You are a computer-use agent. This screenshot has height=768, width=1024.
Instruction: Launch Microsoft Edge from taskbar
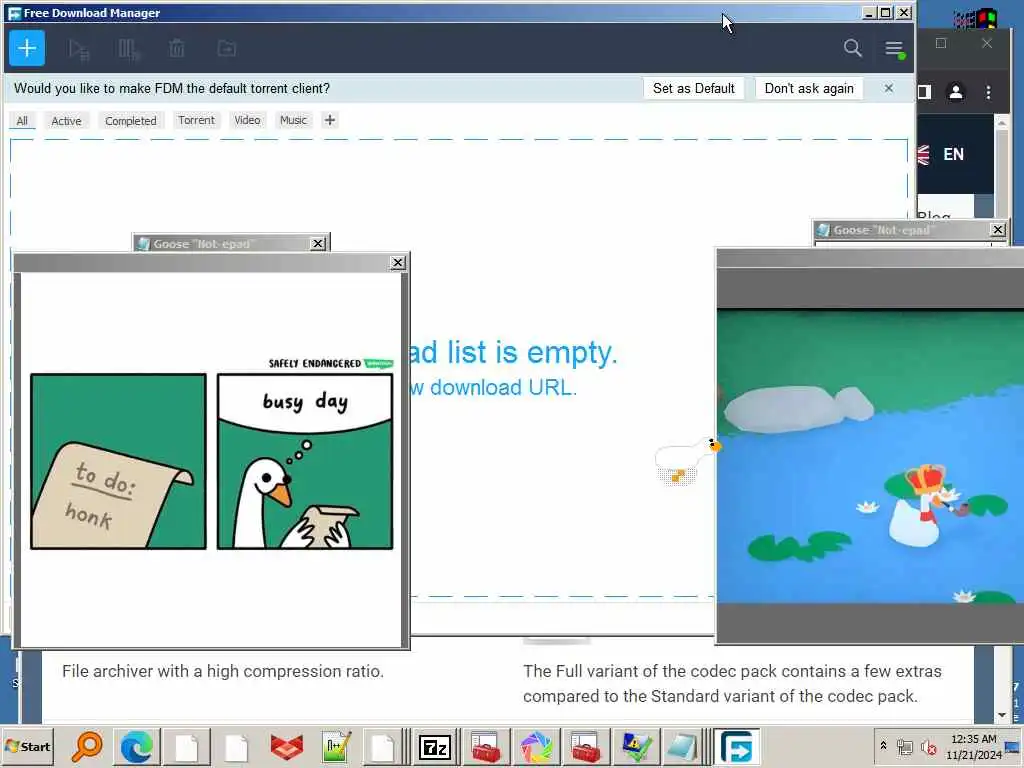136,746
